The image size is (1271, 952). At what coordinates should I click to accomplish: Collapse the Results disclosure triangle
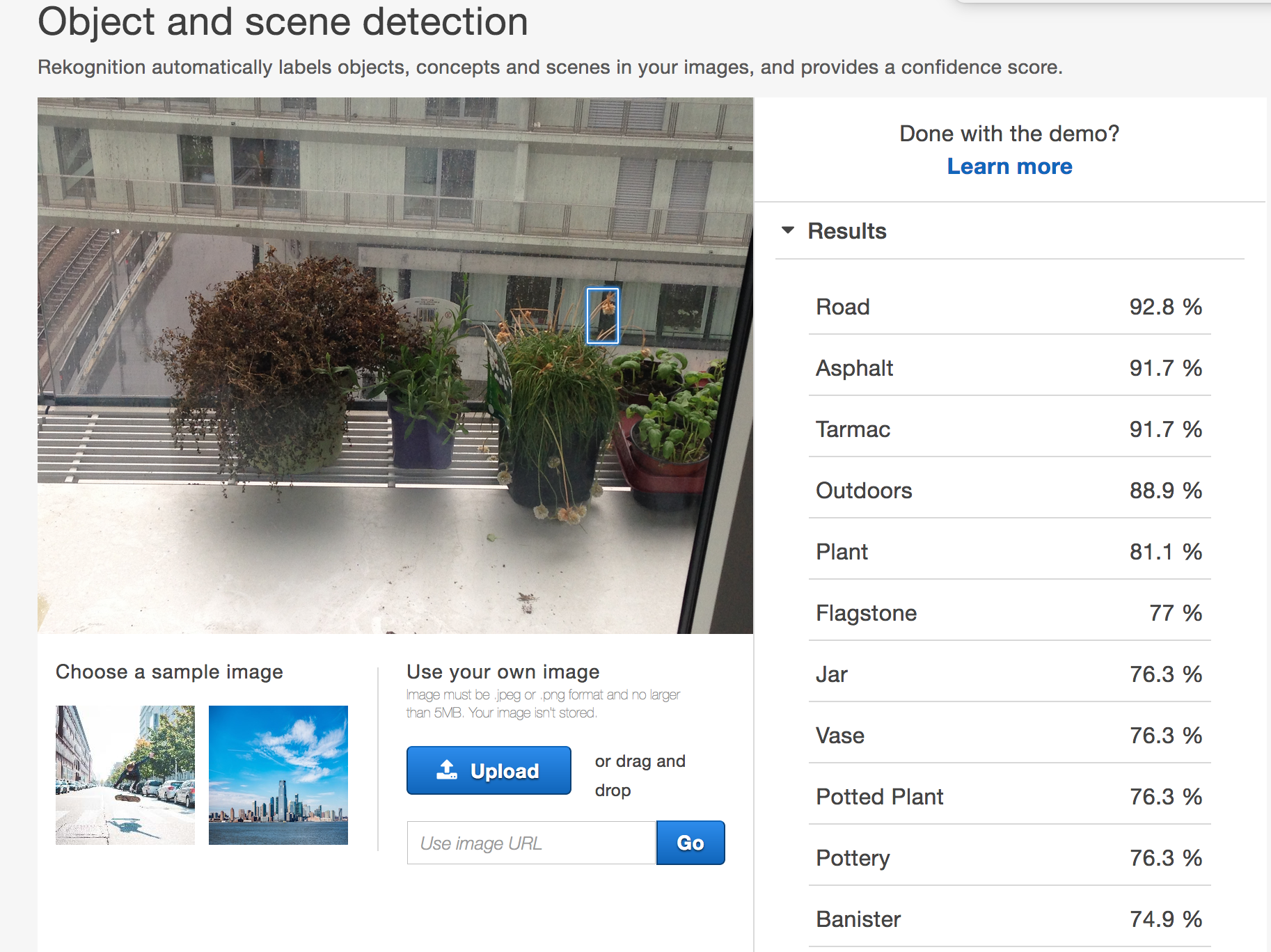point(788,230)
